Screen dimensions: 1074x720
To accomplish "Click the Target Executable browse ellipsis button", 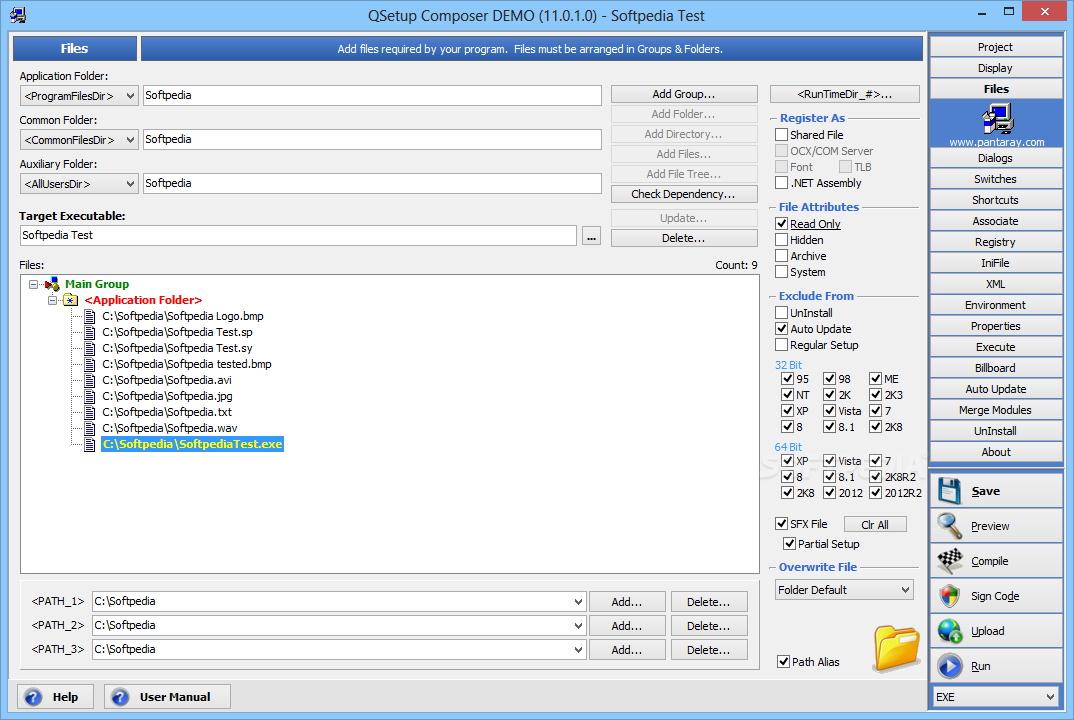I will (592, 236).
